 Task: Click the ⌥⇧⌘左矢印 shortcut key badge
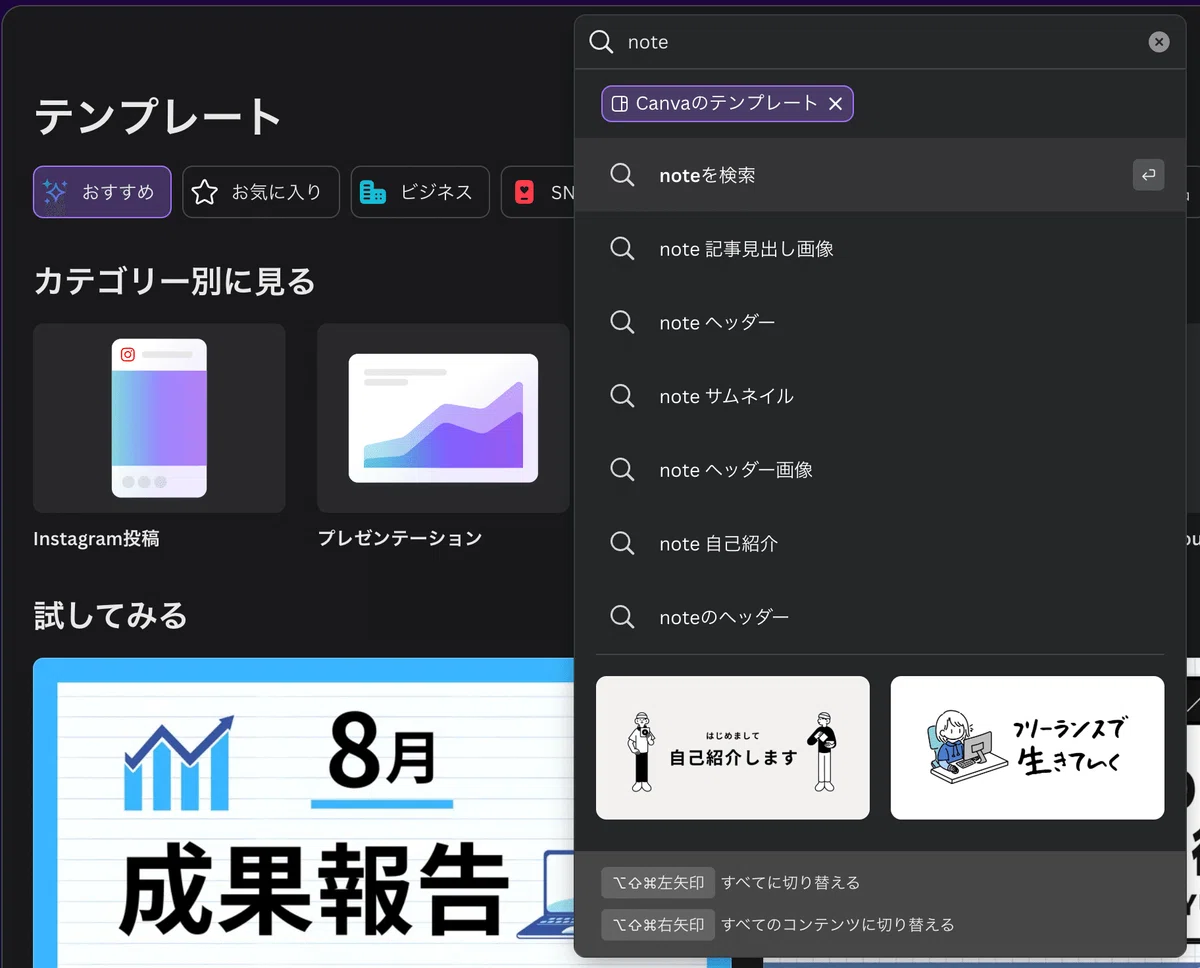coord(658,883)
